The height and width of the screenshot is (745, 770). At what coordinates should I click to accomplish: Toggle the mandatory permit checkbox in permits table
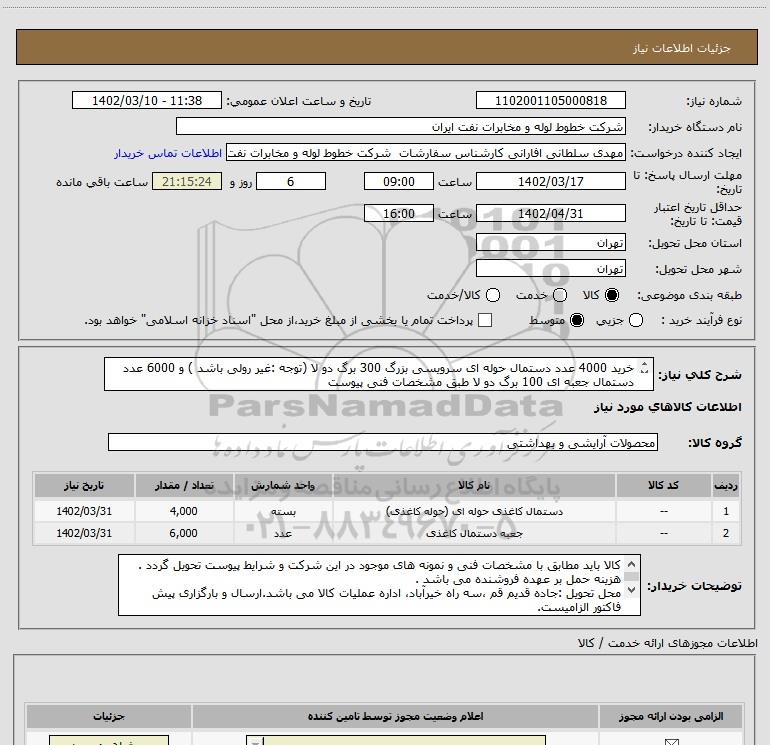[671, 742]
